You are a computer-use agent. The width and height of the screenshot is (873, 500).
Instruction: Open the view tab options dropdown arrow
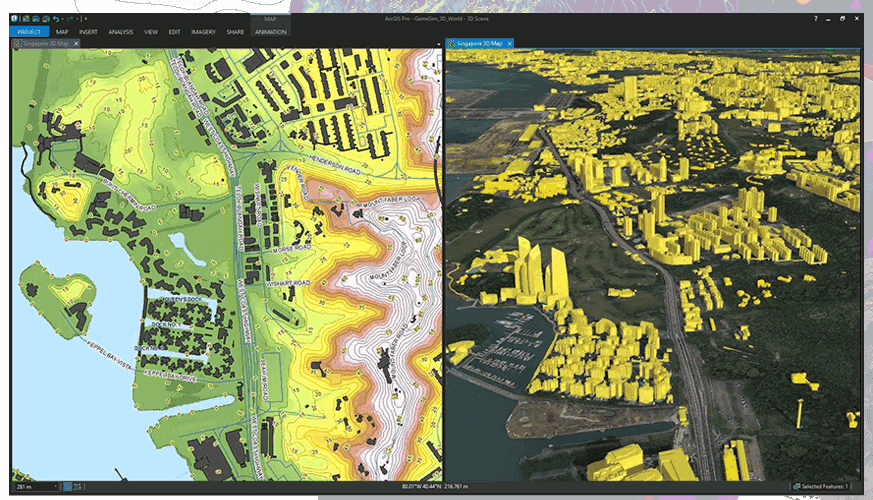439,44
